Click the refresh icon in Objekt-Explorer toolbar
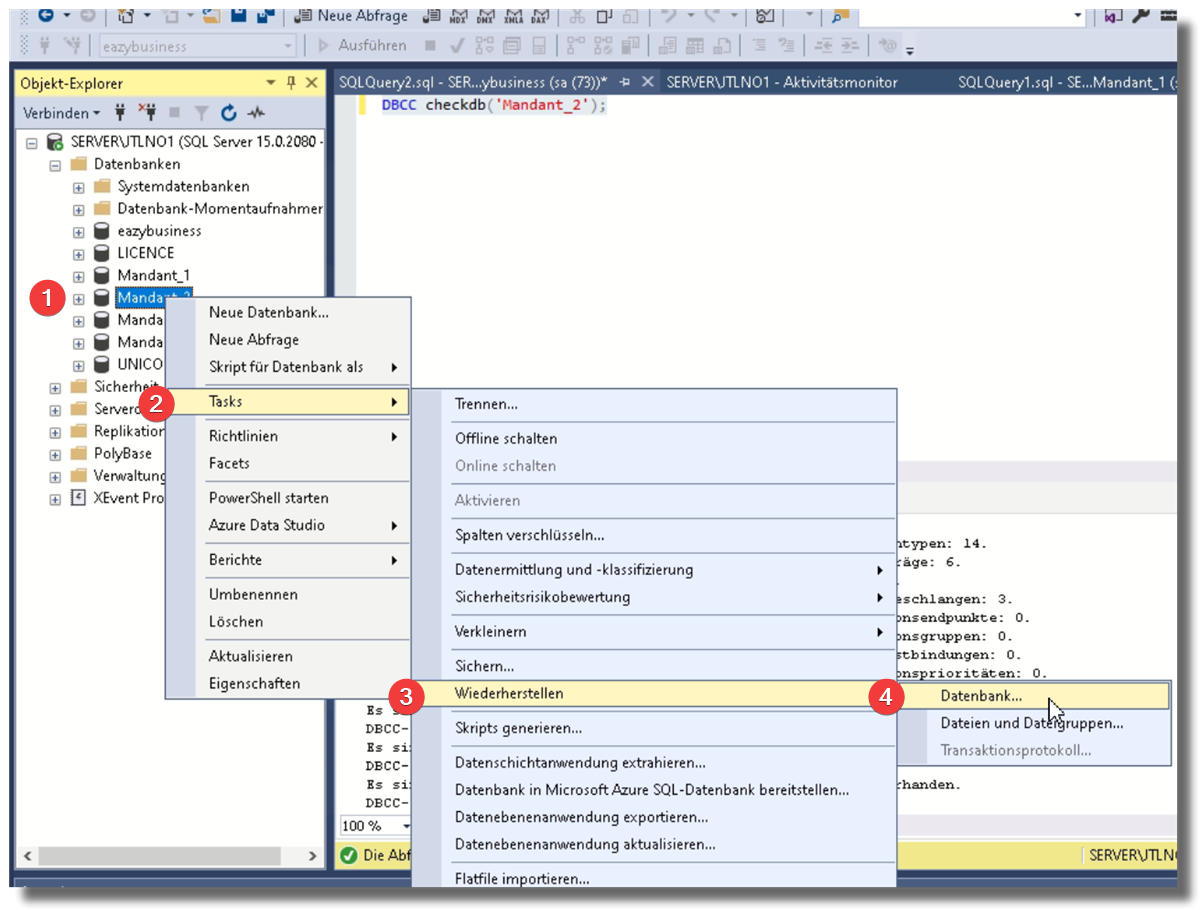The width and height of the screenshot is (1200, 910). 229,113
